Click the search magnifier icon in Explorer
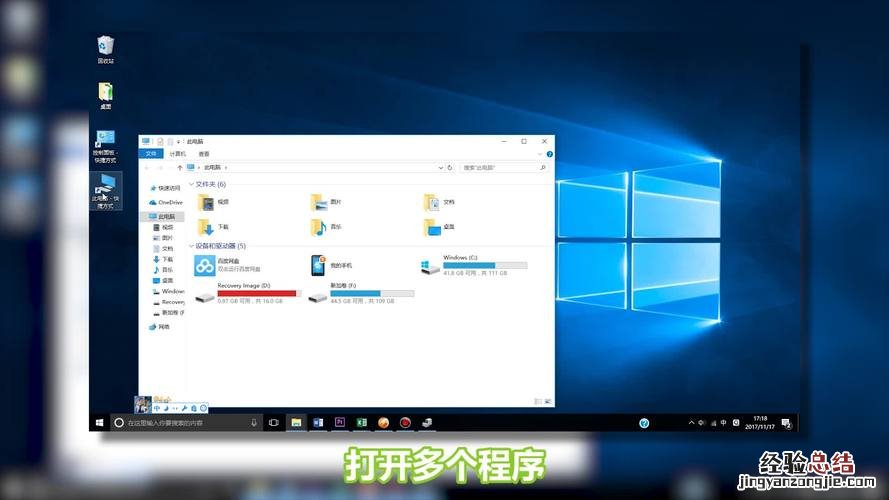 (543, 168)
